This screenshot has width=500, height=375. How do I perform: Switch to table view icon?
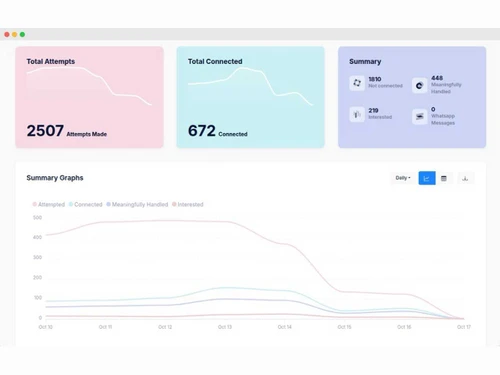coord(444,178)
